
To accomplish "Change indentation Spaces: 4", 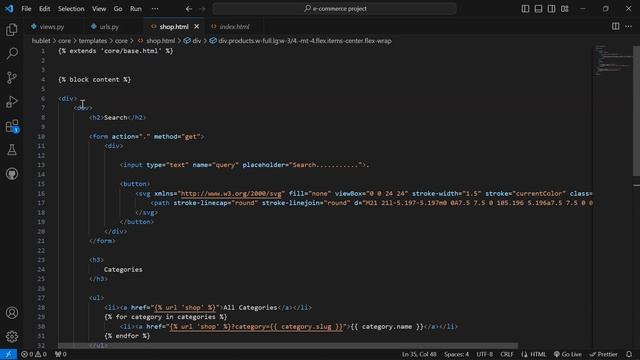I will point(456,354).
